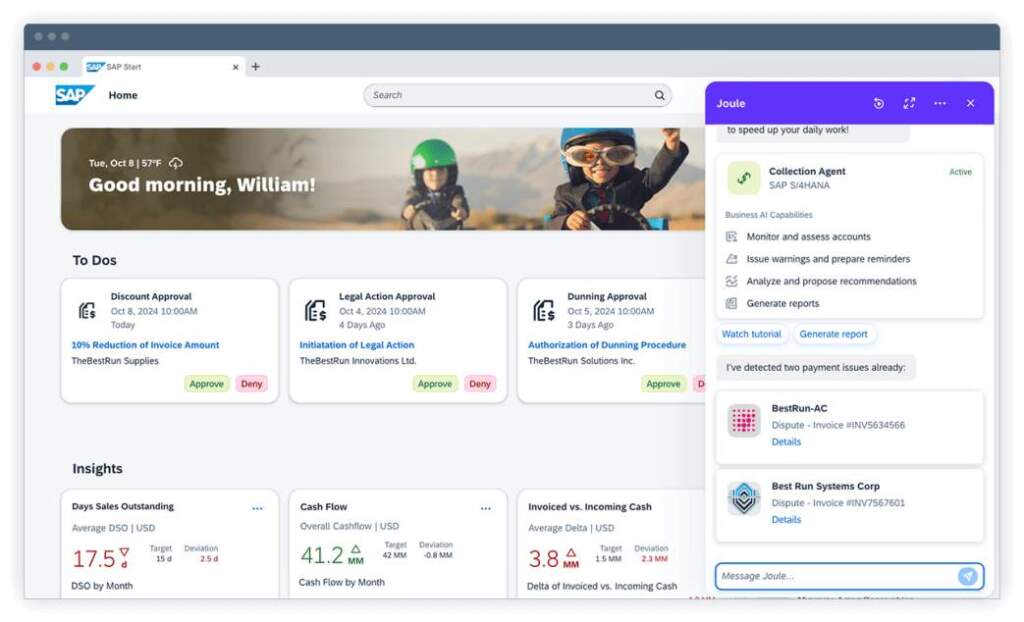Open the Joule options ellipsis menu
Viewport: 1024px width, 622px height.
tap(939, 103)
